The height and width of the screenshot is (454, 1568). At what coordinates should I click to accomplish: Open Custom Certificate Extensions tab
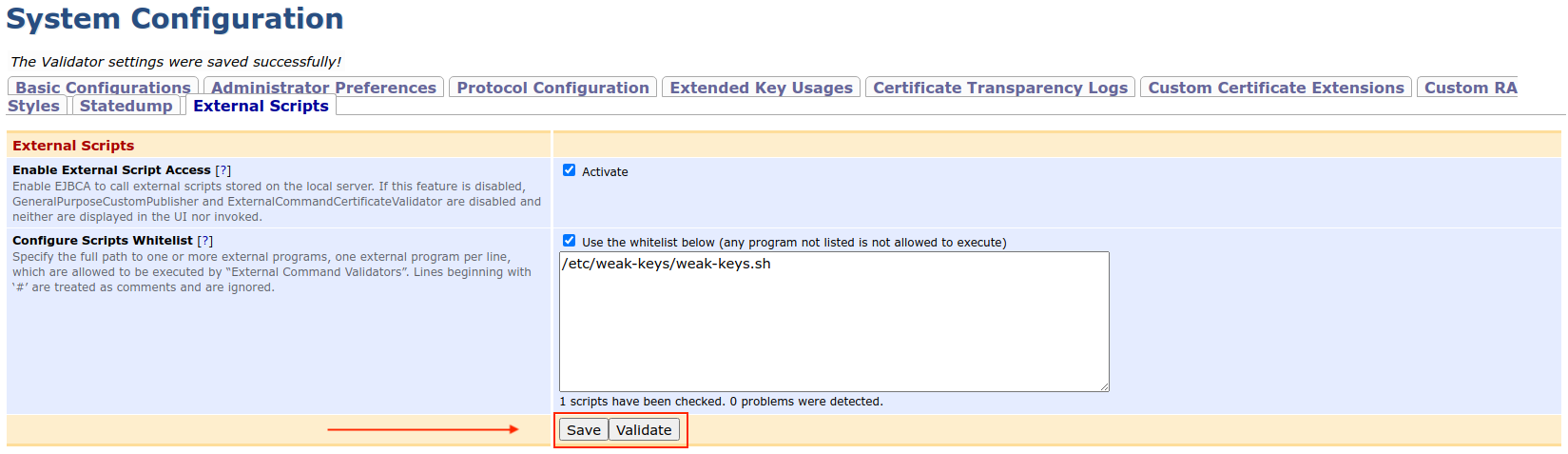pyautogui.click(x=1275, y=88)
